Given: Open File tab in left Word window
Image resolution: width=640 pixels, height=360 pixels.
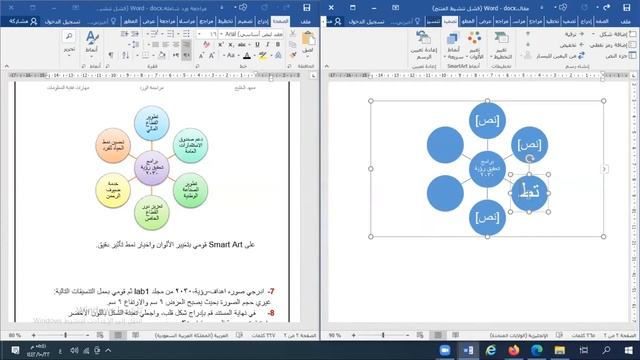Looking at the screenshot, I should [305, 21].
